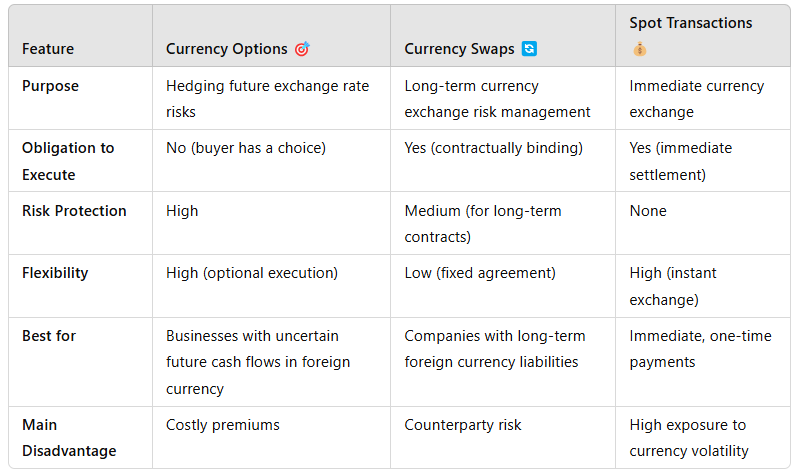800x471 pixels.
Task: Click the Obligation to Execute row label
Action: tap(68, 161)
